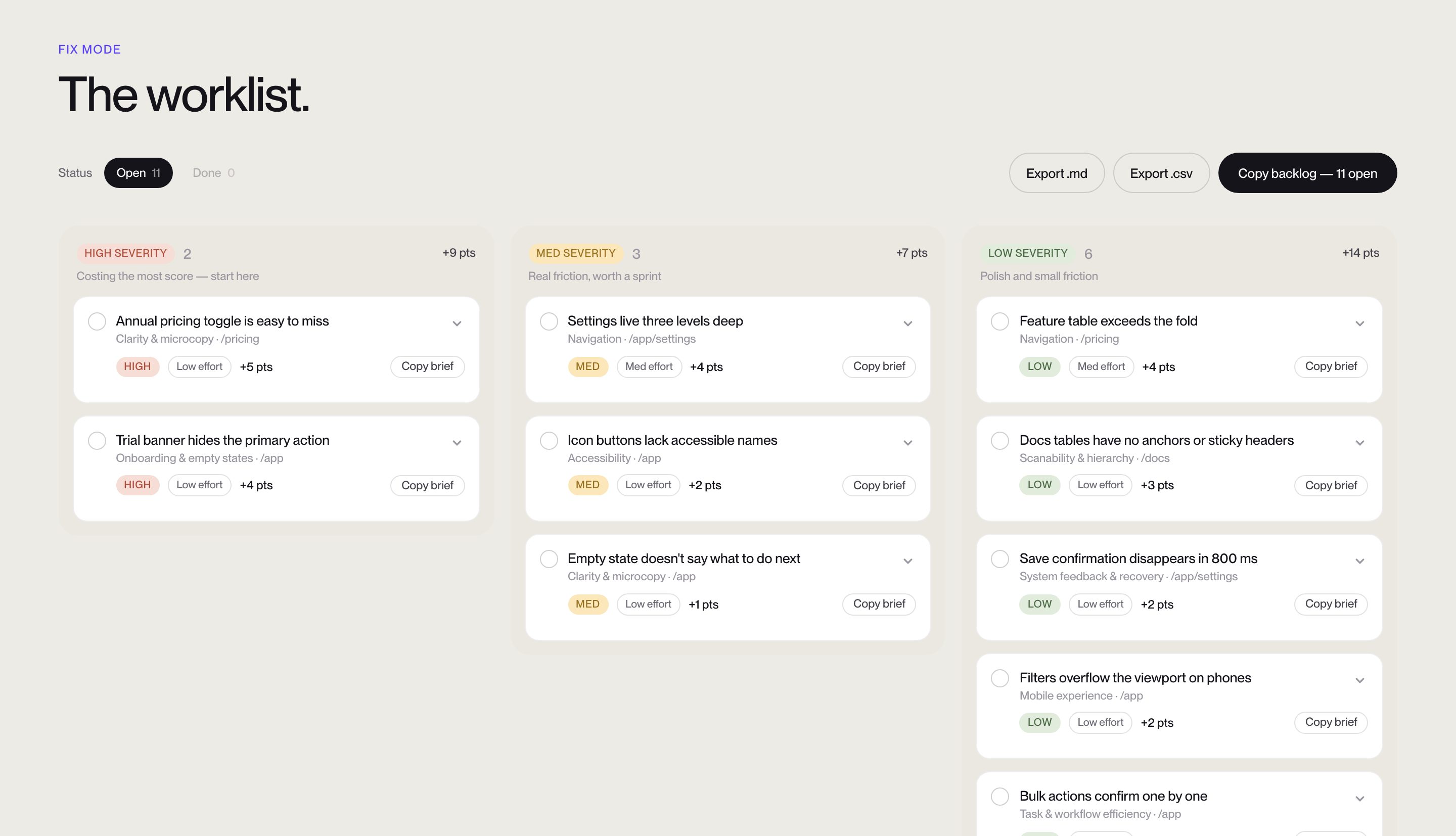Viewport: 1456px width, 836px height.
Task: Mark 'Bulk actions confirm one by one' done
Action: coord(1000,797)
